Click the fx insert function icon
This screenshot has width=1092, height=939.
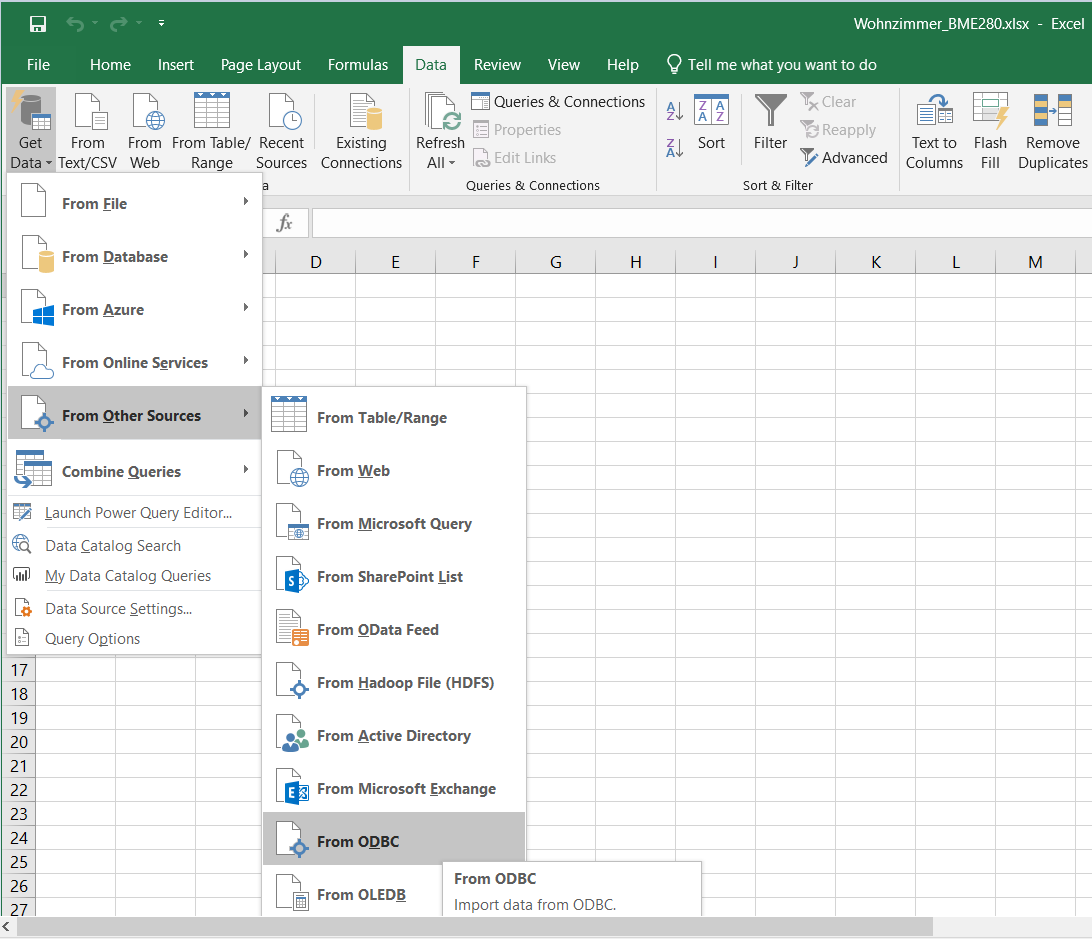coord(285,223)
